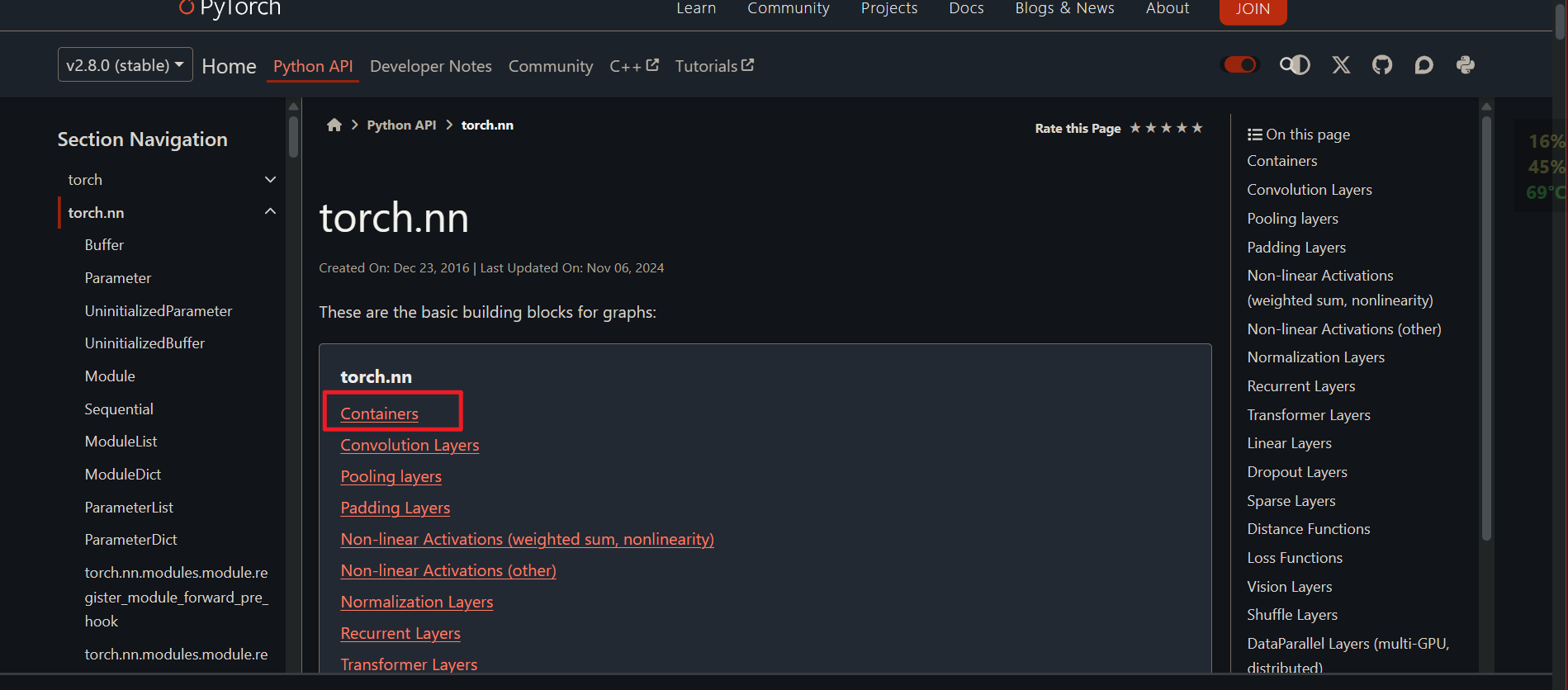Viewport: 1568px width, 690px height.
Task: Open Non-linear Activations (weighted sum, nonlinearity) content link
Action: (527, 539)
